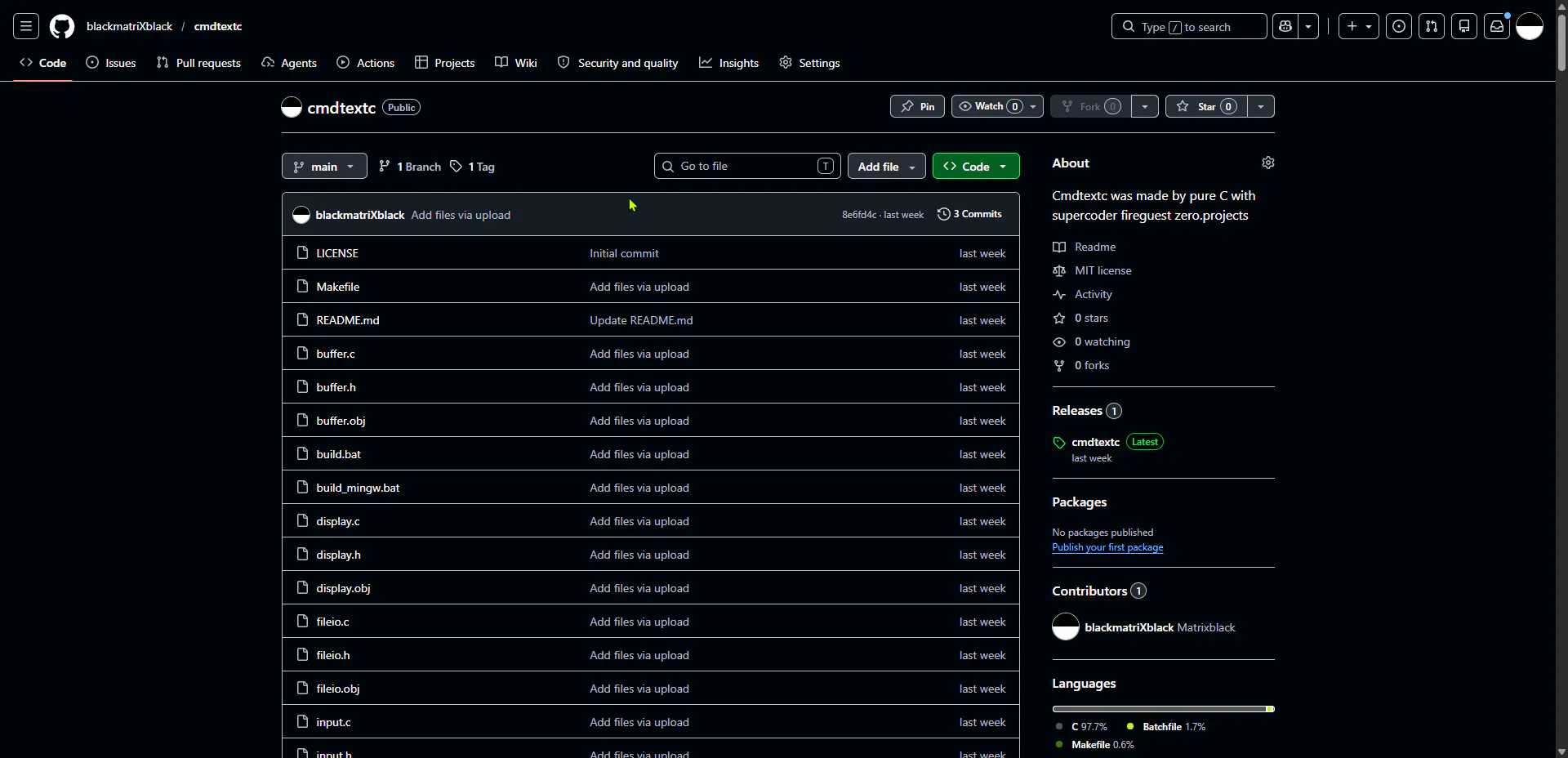Open the Agents tab

(x=289, y=63)
